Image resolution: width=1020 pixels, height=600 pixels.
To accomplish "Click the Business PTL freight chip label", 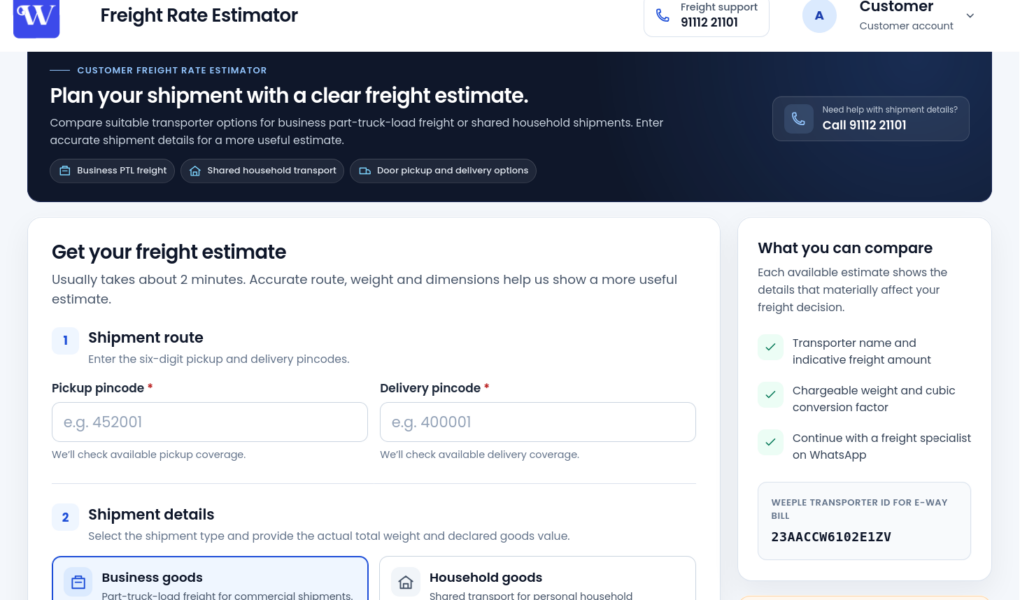I will [122, 170].
